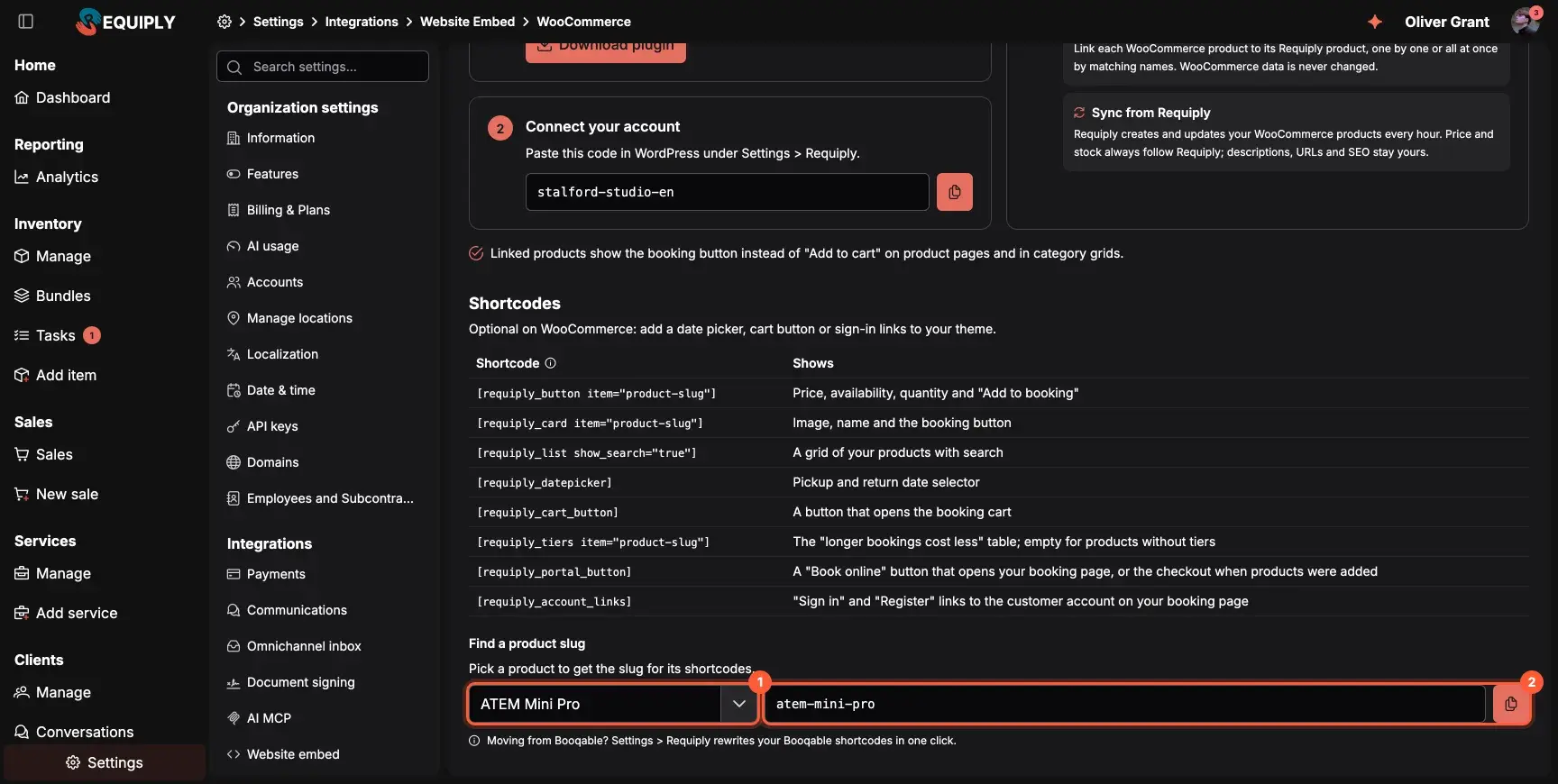Viewport: 1558px width, 784px height.
Task: Select Settings at sidebar bottom
Action: [105, 762]
